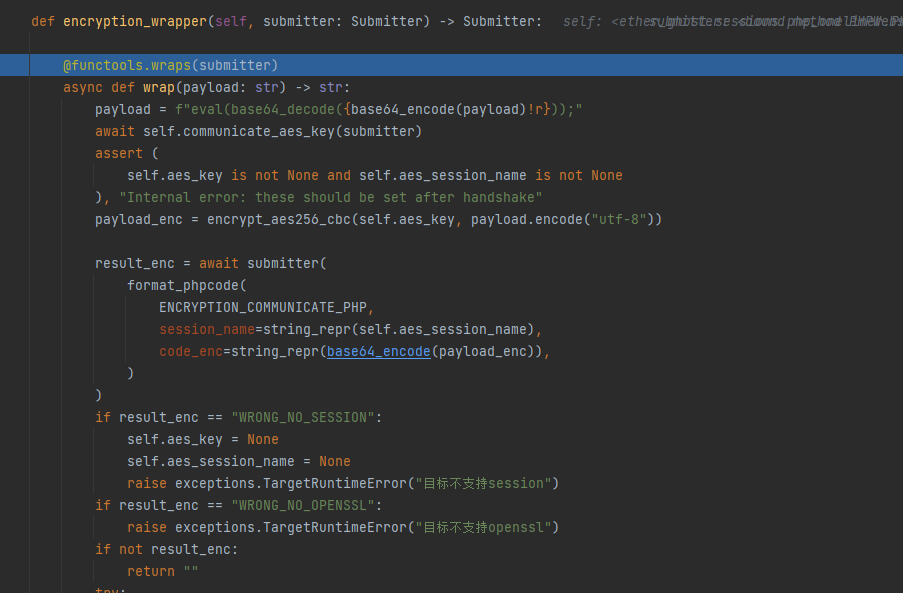Click the assert keyword

point(119,153)
